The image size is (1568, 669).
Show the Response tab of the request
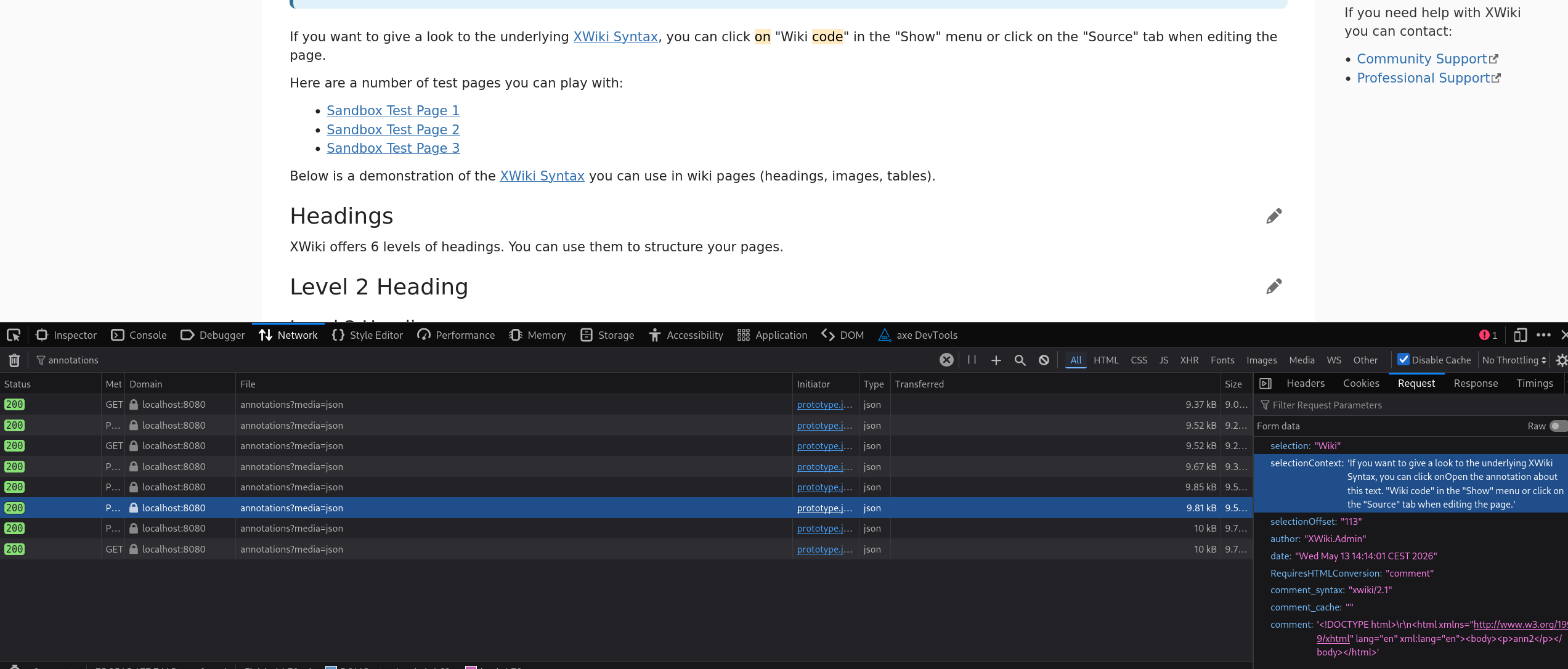(x=1476, y=383)
